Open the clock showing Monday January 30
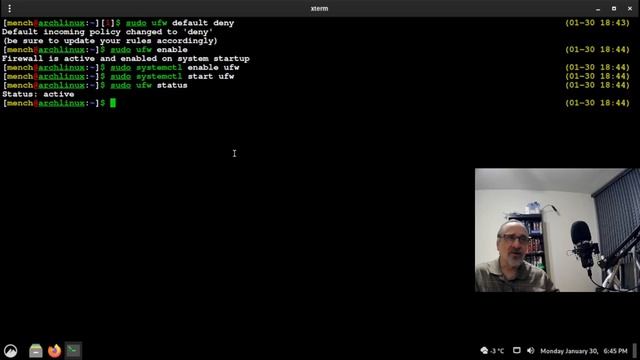This screenshot has height=360, width=640. point(584,351)
